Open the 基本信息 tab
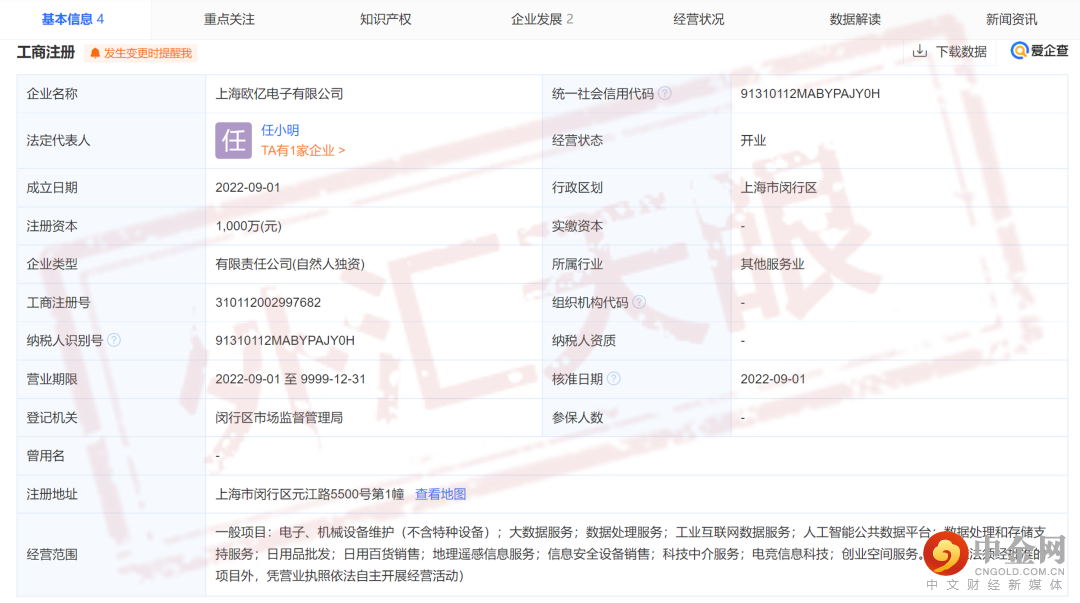The width and height of the screenshot is (1080, 603). point(72,19)
